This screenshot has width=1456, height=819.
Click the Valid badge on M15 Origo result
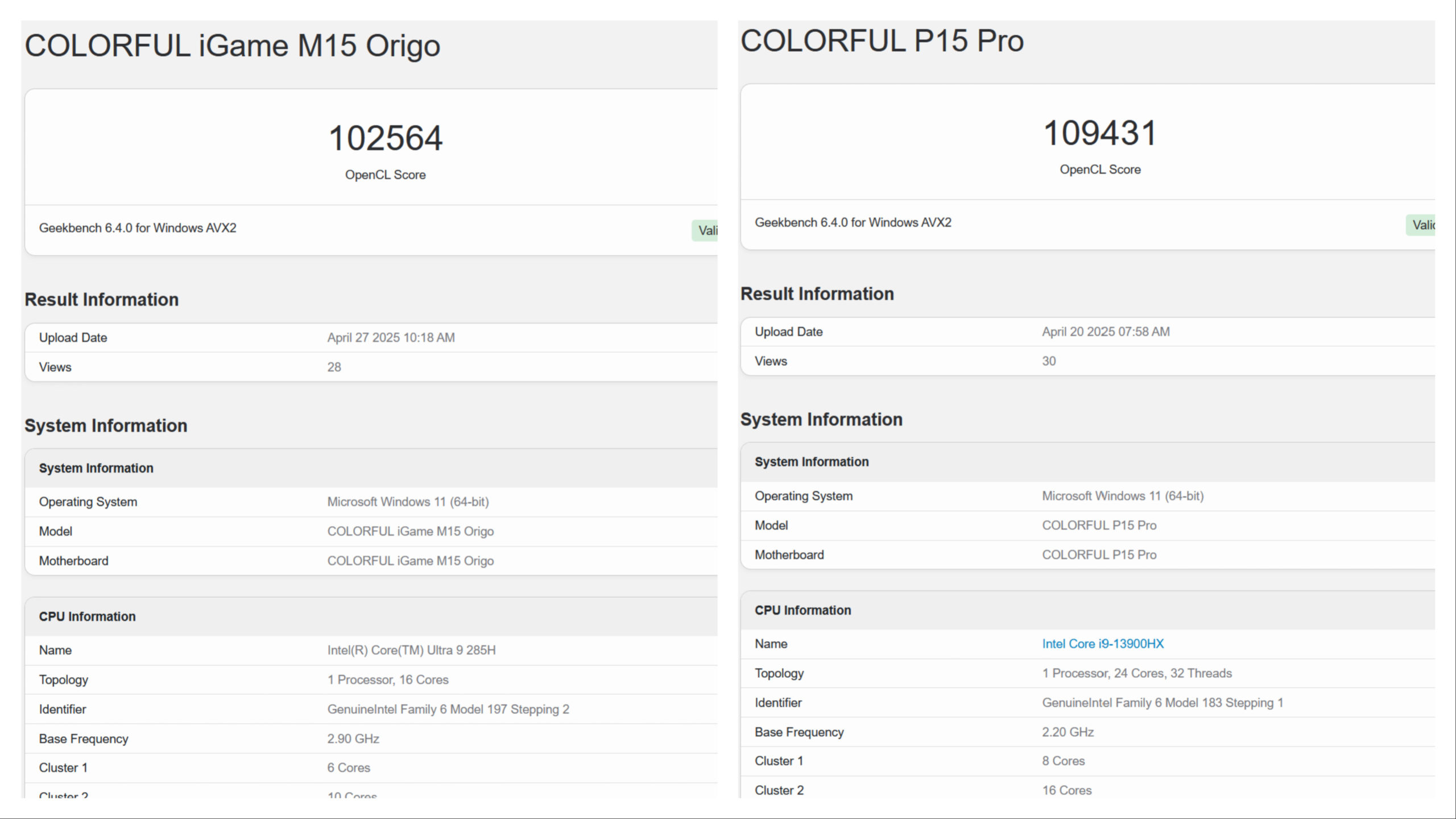coord(705,230)
